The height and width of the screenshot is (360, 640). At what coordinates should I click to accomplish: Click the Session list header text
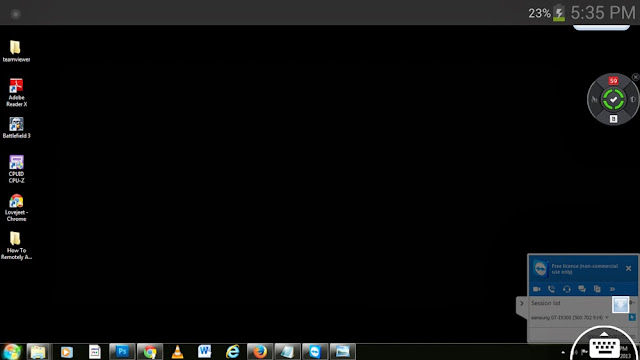coord(545,303)
